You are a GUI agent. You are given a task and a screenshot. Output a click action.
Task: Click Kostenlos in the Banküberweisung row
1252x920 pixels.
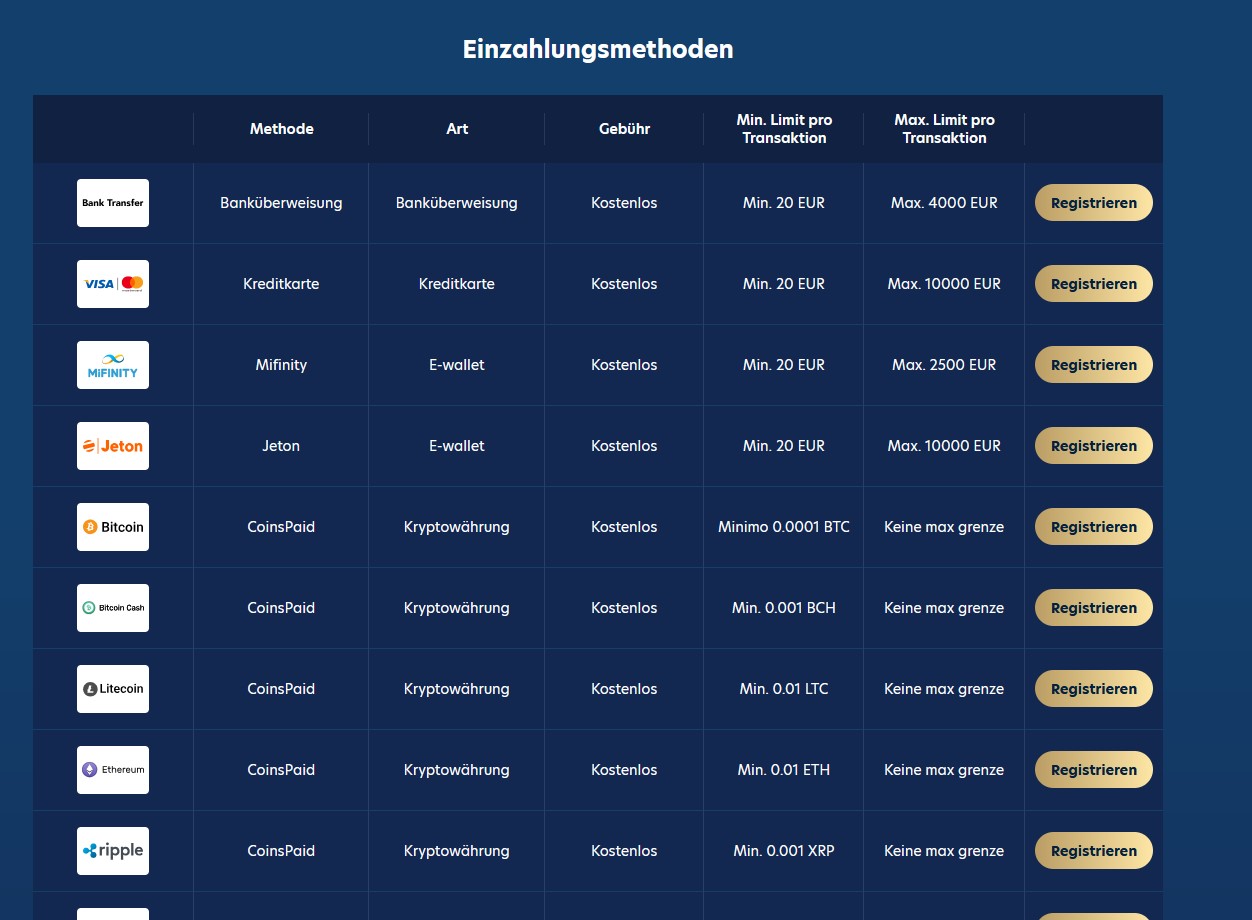[x=624, y=203]
